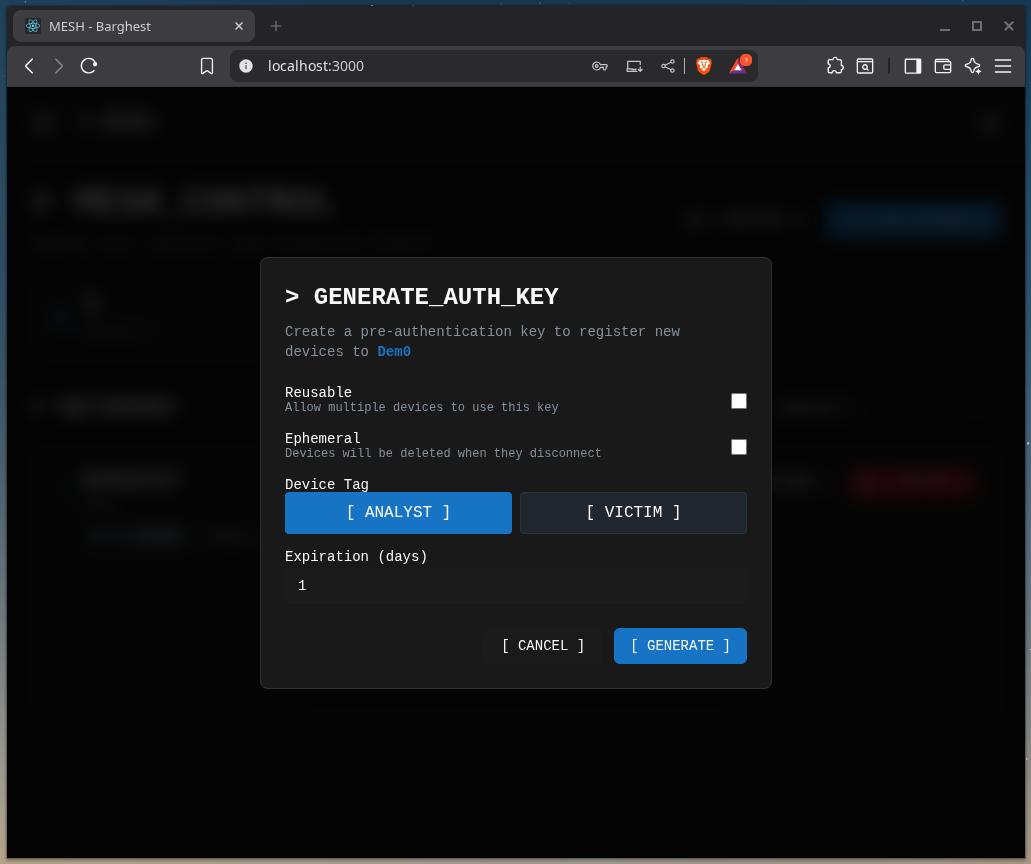Reload the localhost page
The image size is (1031, 864).
click(x=89, y=66)
